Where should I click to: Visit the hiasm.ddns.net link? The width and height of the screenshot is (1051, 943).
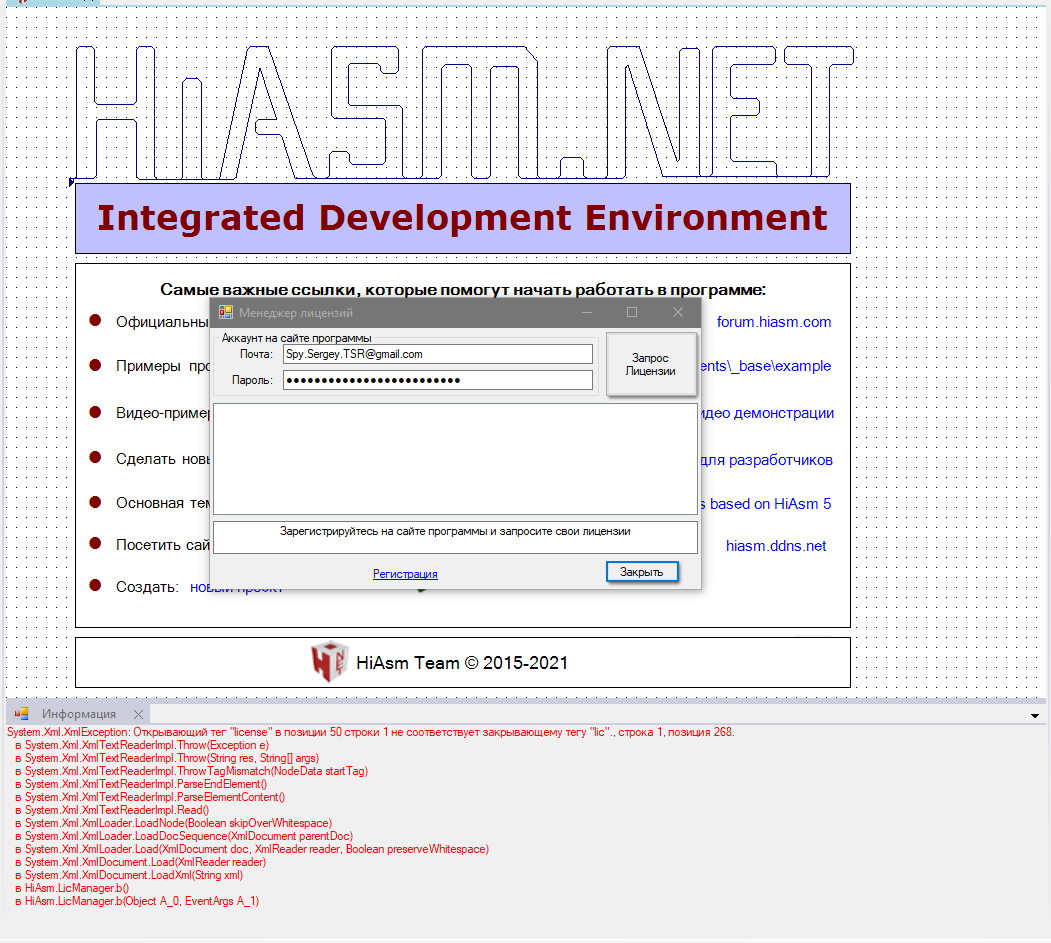pos(776,546)
